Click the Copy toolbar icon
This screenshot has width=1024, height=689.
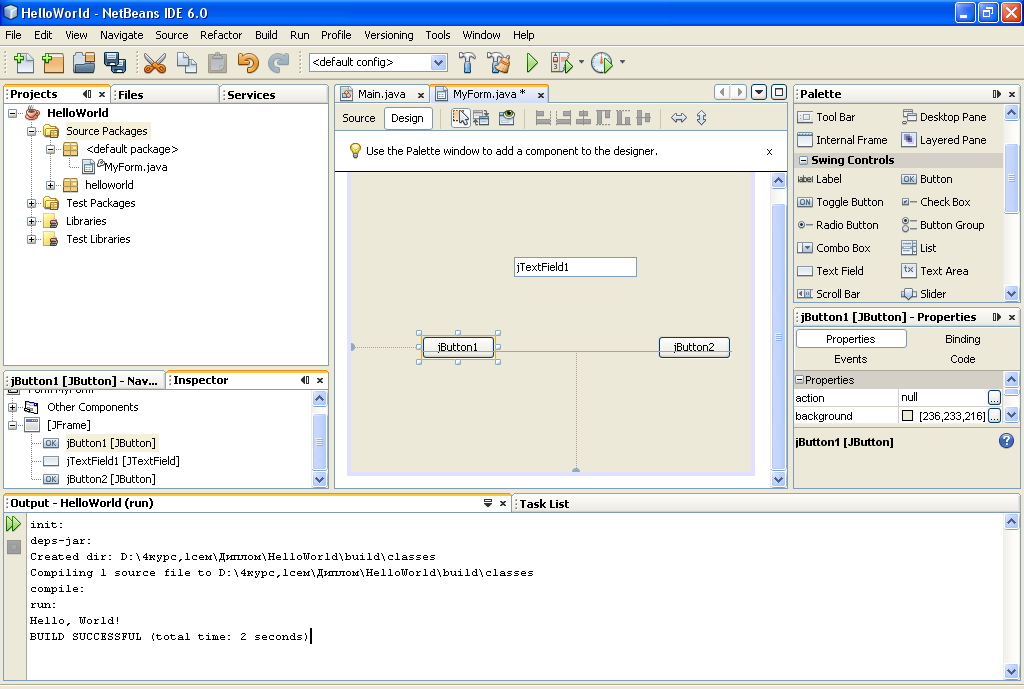187,62
